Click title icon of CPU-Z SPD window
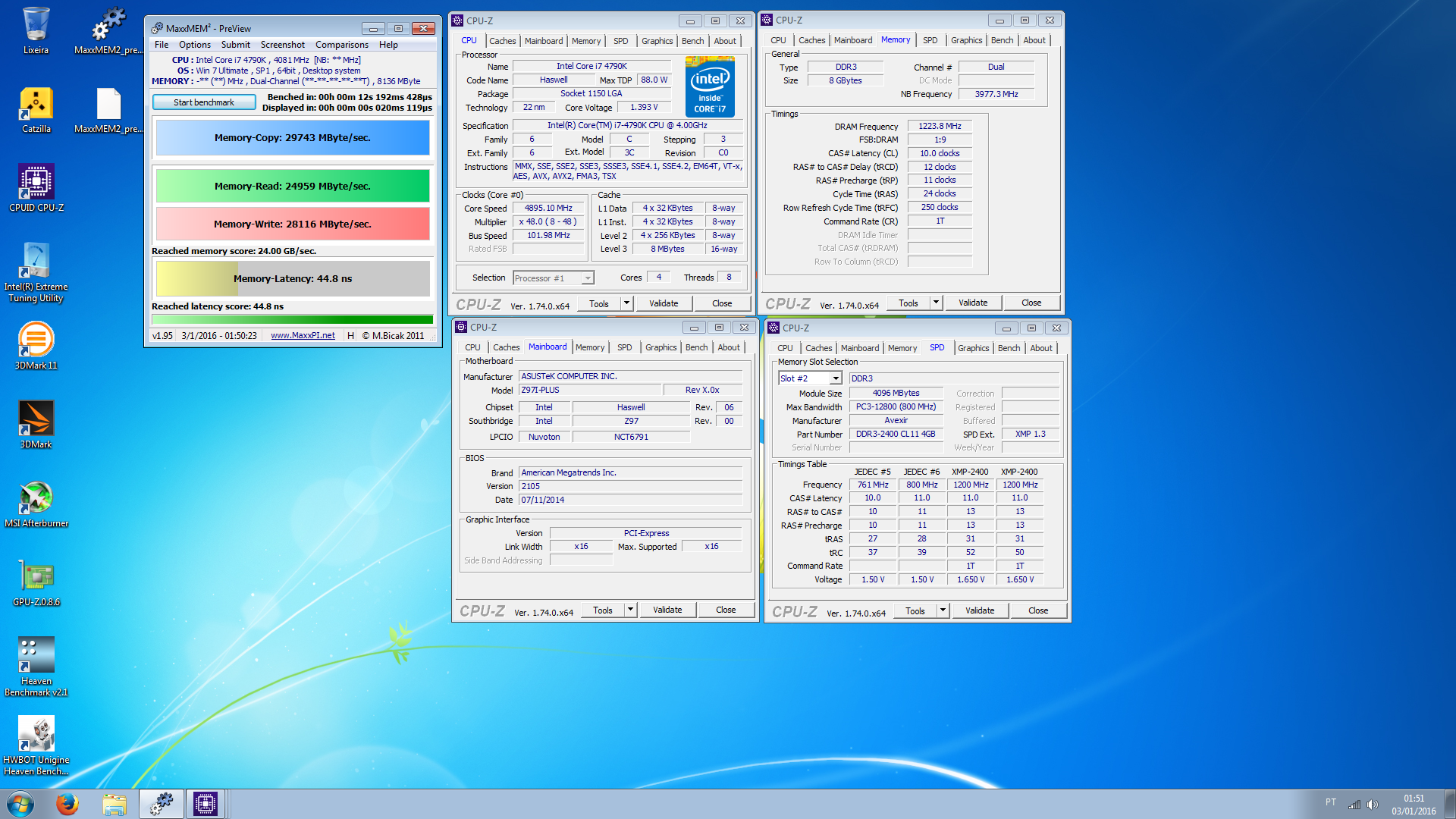 click(773, 328)
